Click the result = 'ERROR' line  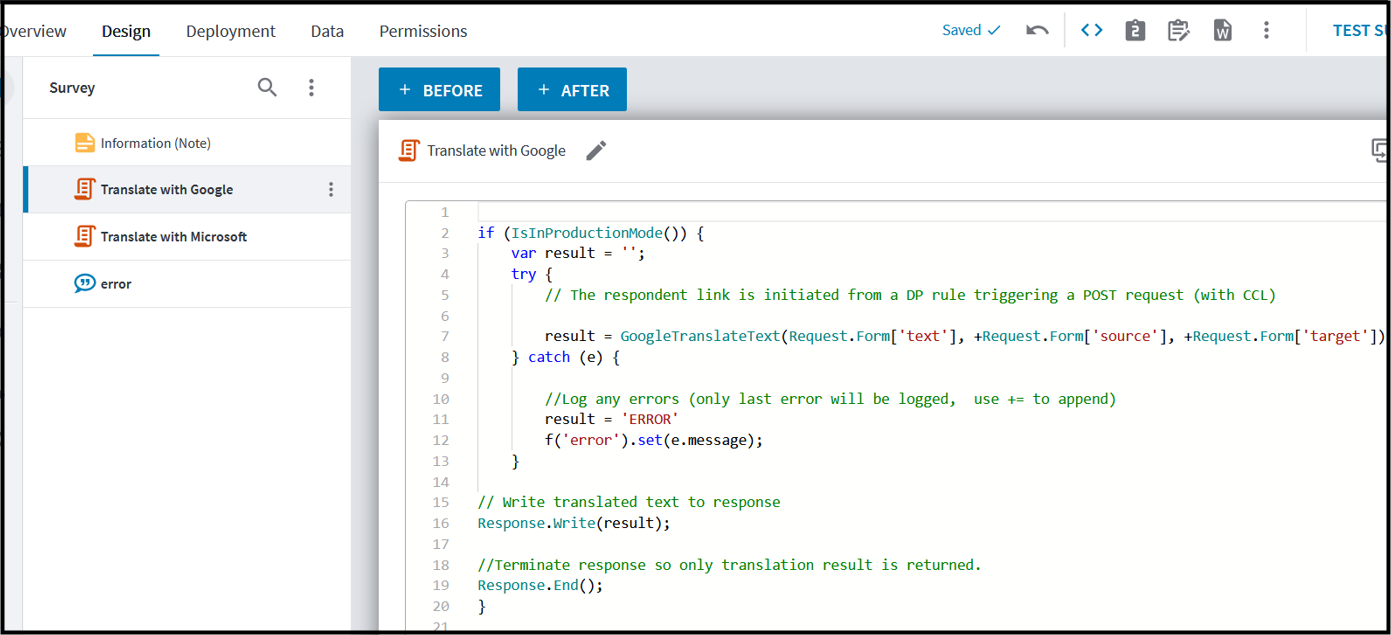click(612, 419)
